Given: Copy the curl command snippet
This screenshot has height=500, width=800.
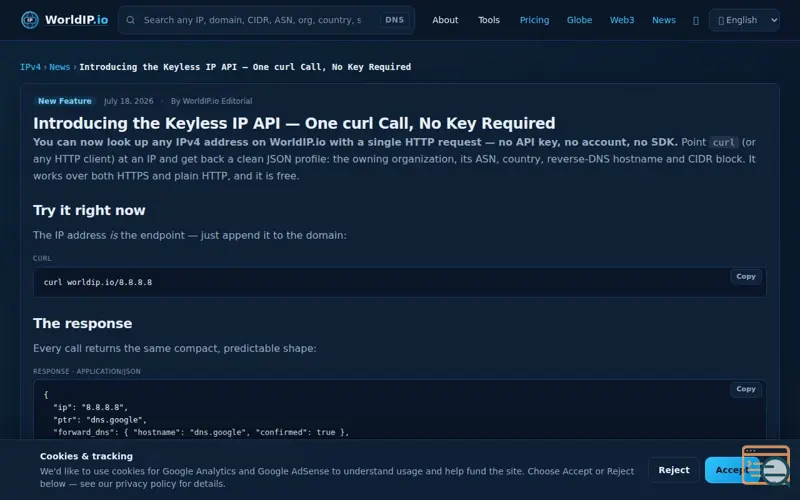Looking at the screenshot, I should (x=745, y=277).
